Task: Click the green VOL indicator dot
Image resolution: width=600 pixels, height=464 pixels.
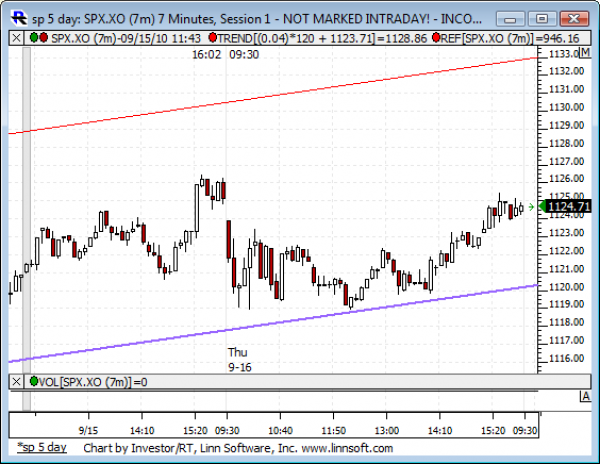Action: coord(34,381)
